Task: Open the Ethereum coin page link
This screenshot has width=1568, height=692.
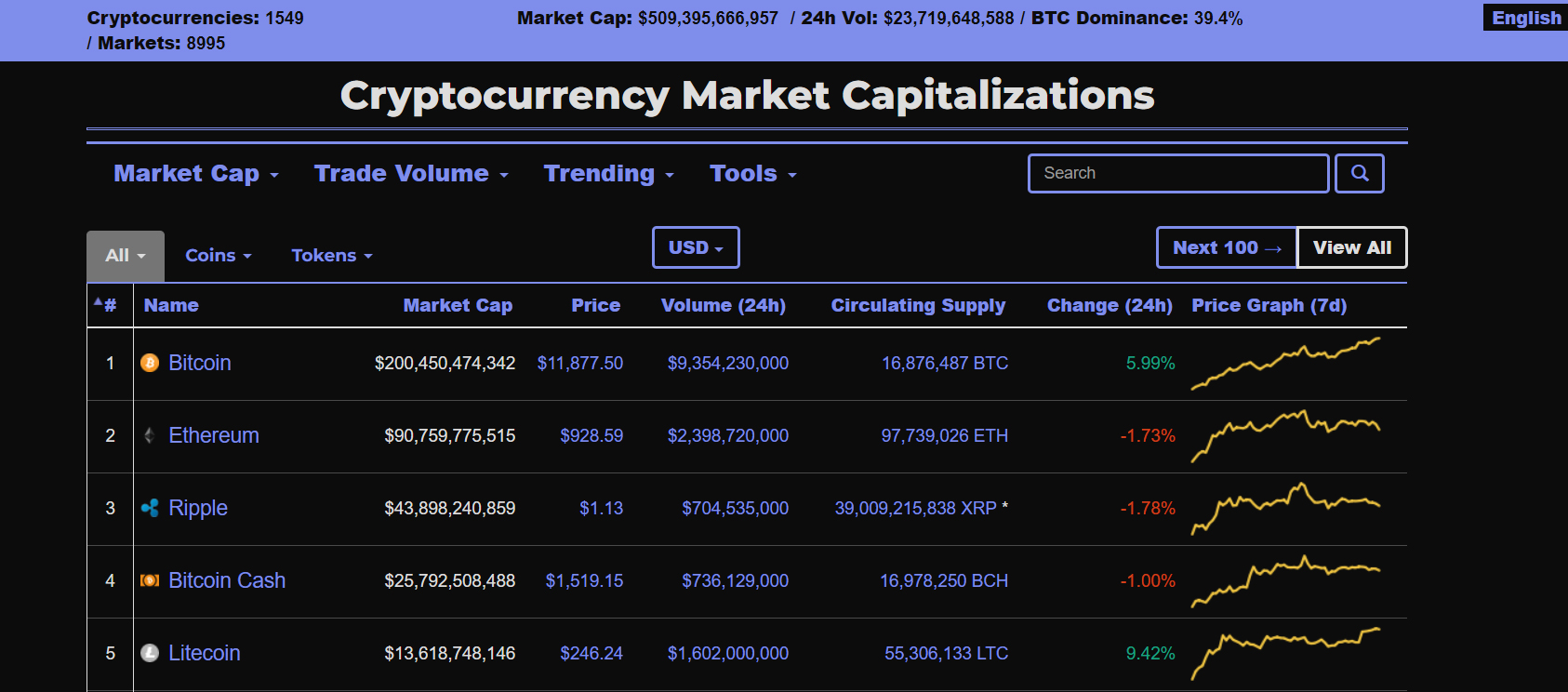Action: click(x=214, y=435)
